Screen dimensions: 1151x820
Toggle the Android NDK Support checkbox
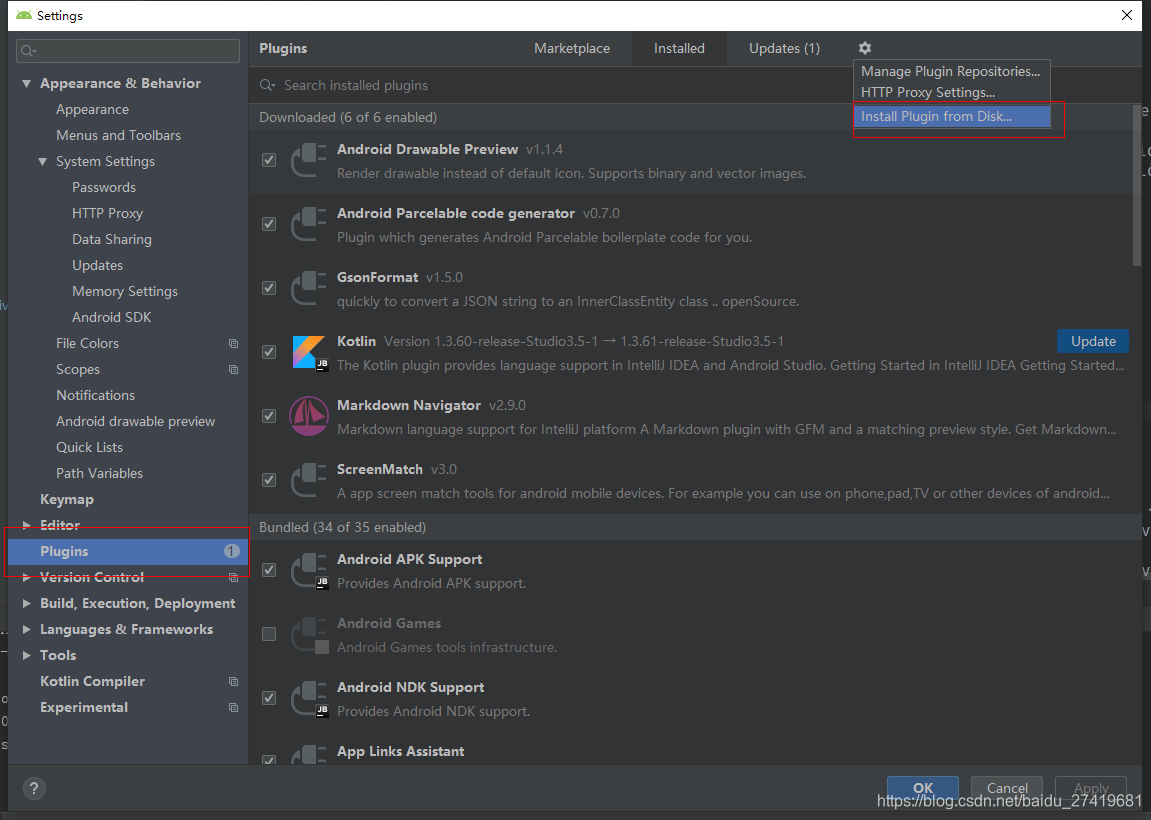[269, 697]
